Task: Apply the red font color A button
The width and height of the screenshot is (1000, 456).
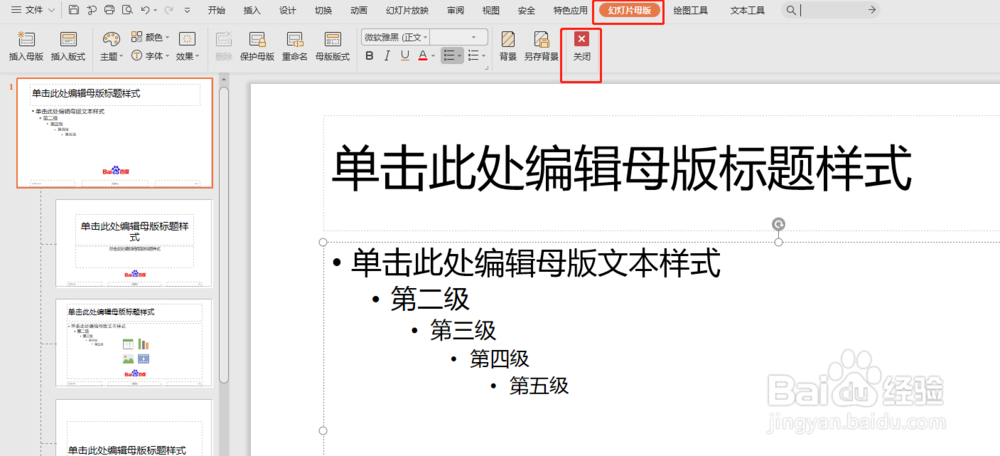Action: [422, 56]
